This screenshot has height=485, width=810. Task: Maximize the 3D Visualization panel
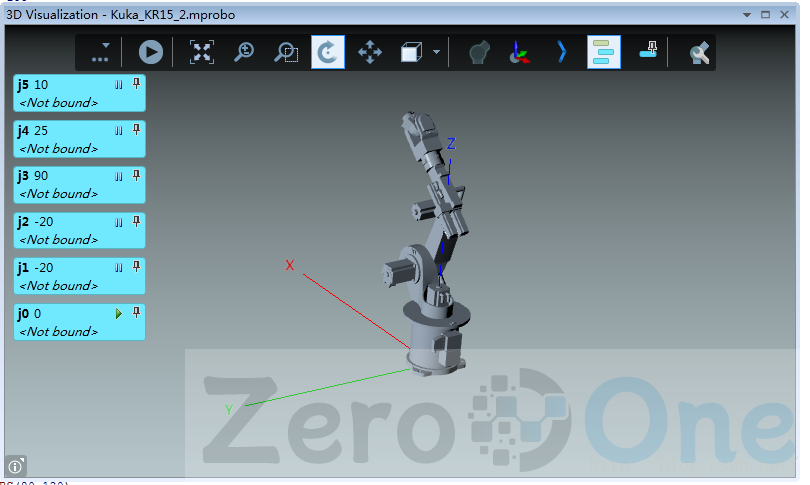[766, 14]
